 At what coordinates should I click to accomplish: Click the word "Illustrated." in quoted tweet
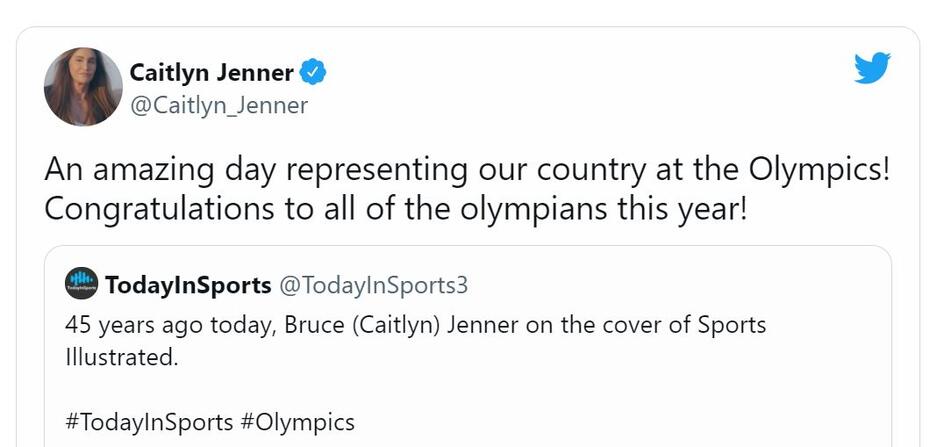[x=121, y=355]
